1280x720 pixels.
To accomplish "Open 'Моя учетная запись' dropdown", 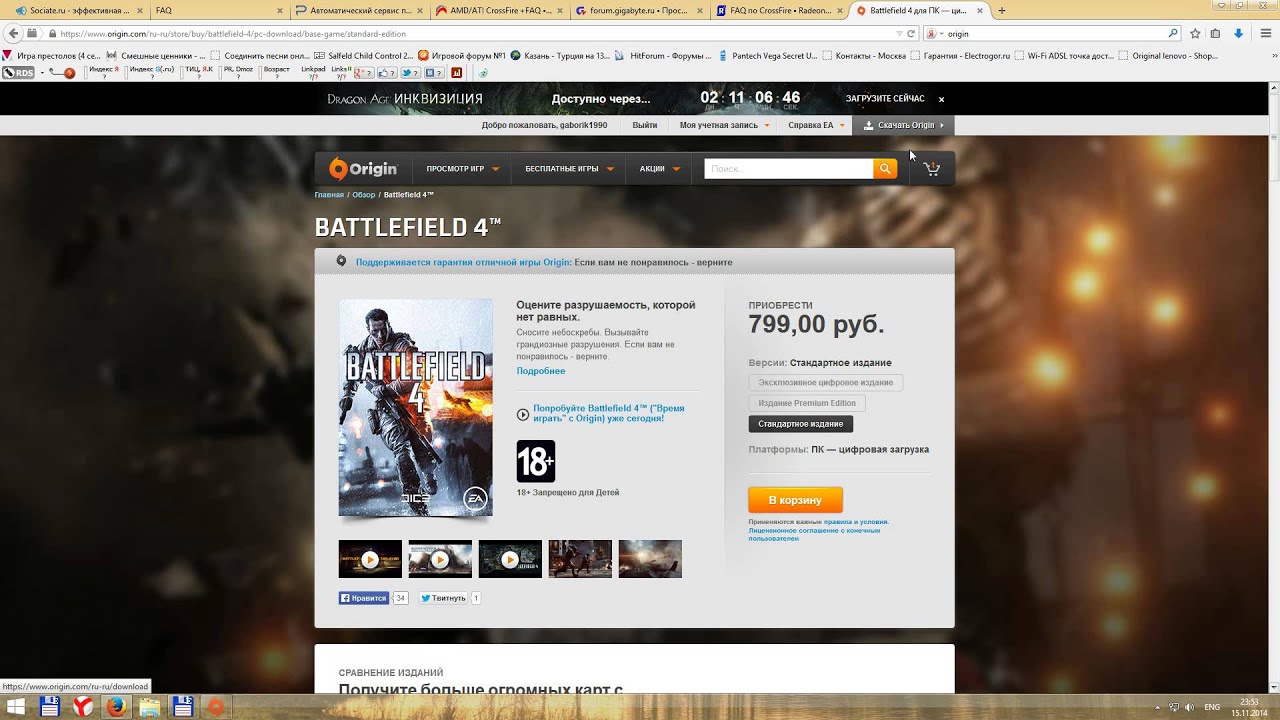I will pyautogui.click(x=724, y=125).
